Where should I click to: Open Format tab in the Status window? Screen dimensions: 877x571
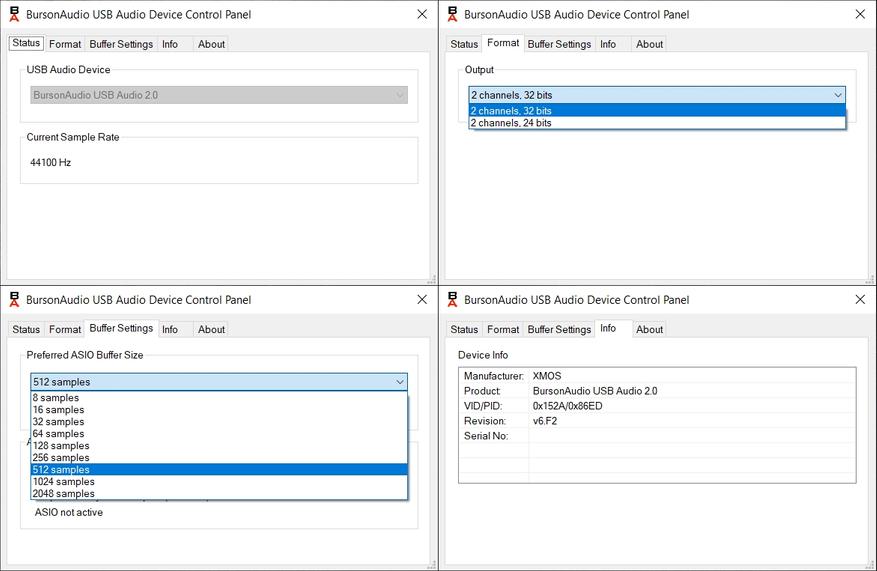click(x=65, y=44)
